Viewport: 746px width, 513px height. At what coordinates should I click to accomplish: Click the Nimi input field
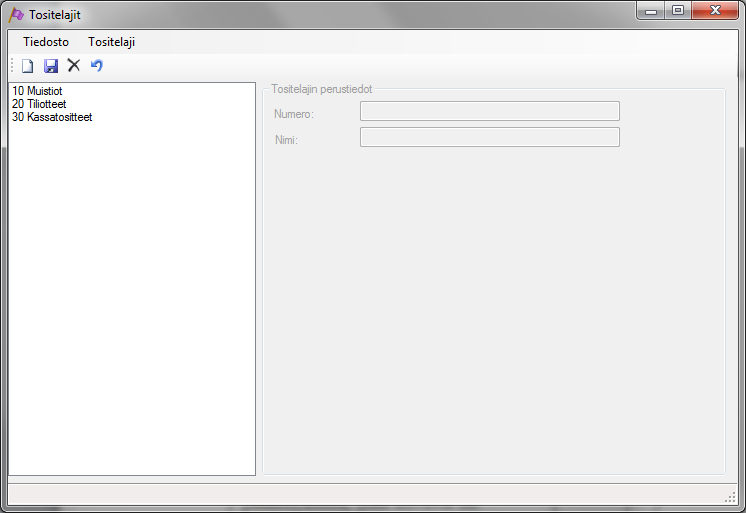pyautogui.click(x=490, y=137)
